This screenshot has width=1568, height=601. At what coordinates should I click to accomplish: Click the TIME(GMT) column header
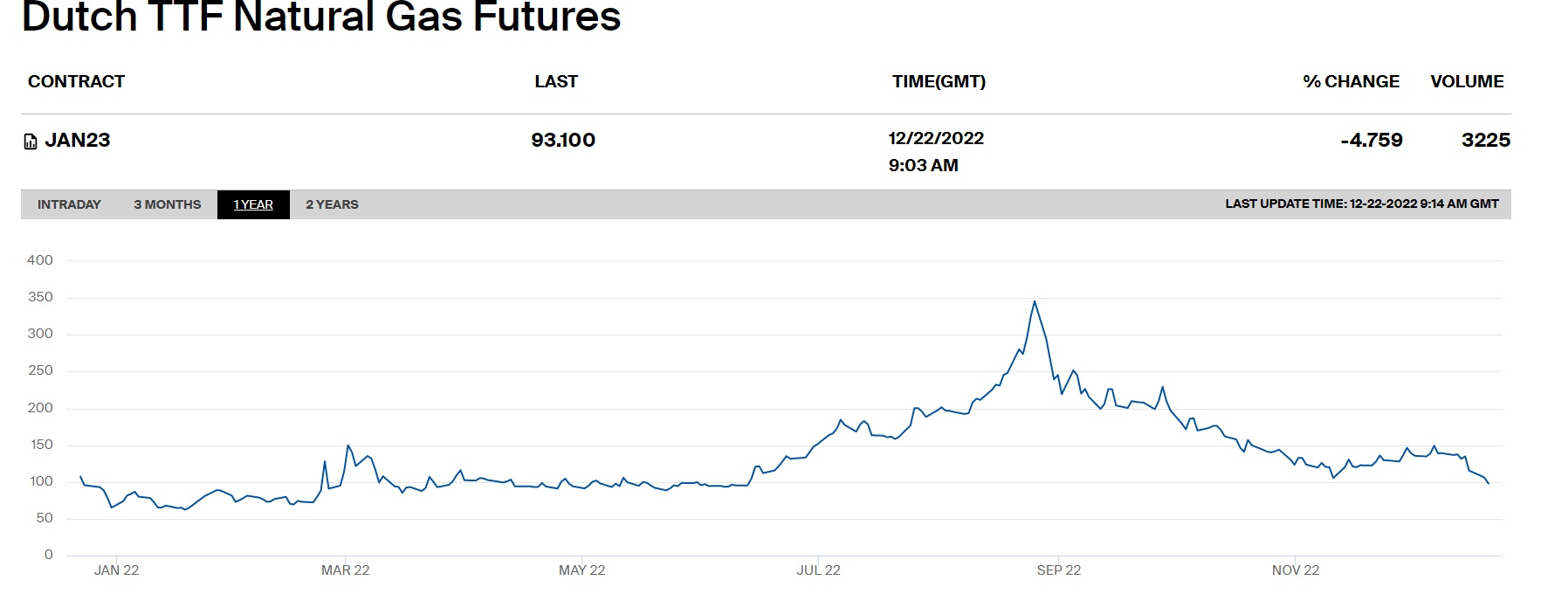(939, 81)
